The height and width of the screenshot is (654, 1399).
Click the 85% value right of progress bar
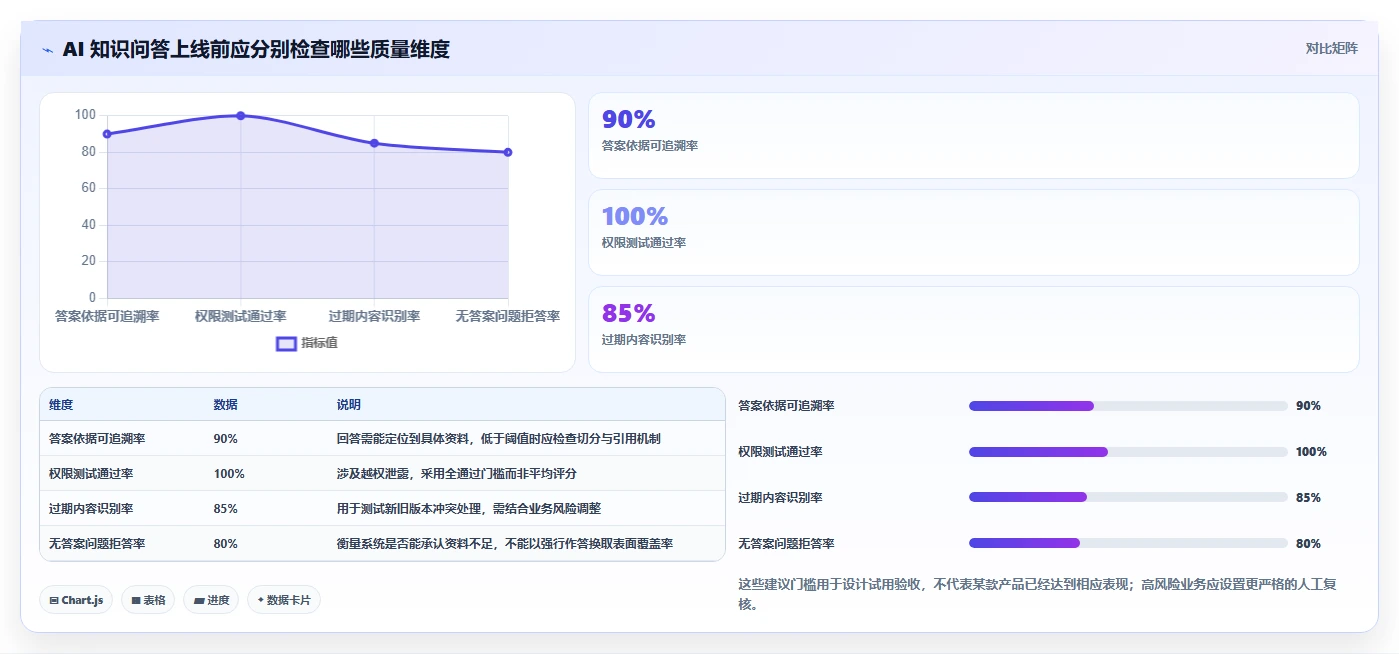1308,498
